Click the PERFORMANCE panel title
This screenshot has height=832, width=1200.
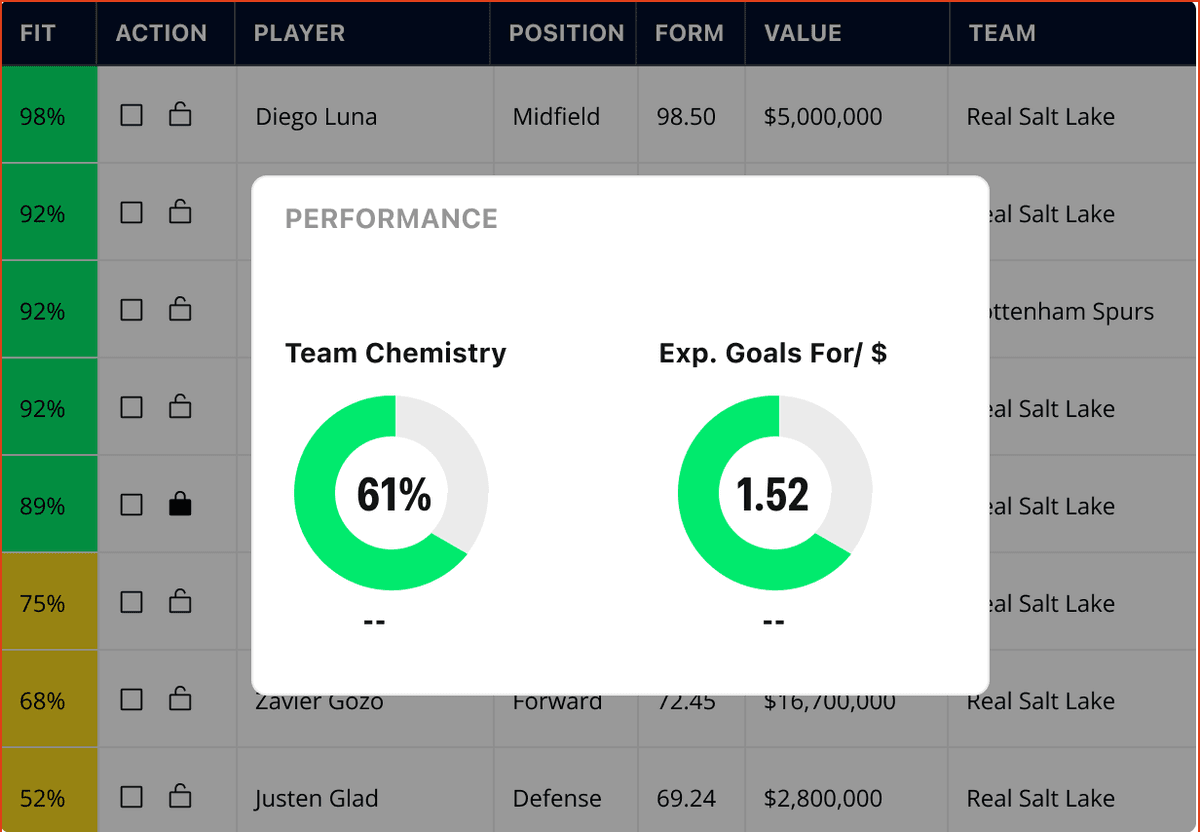tap(391, 218)
